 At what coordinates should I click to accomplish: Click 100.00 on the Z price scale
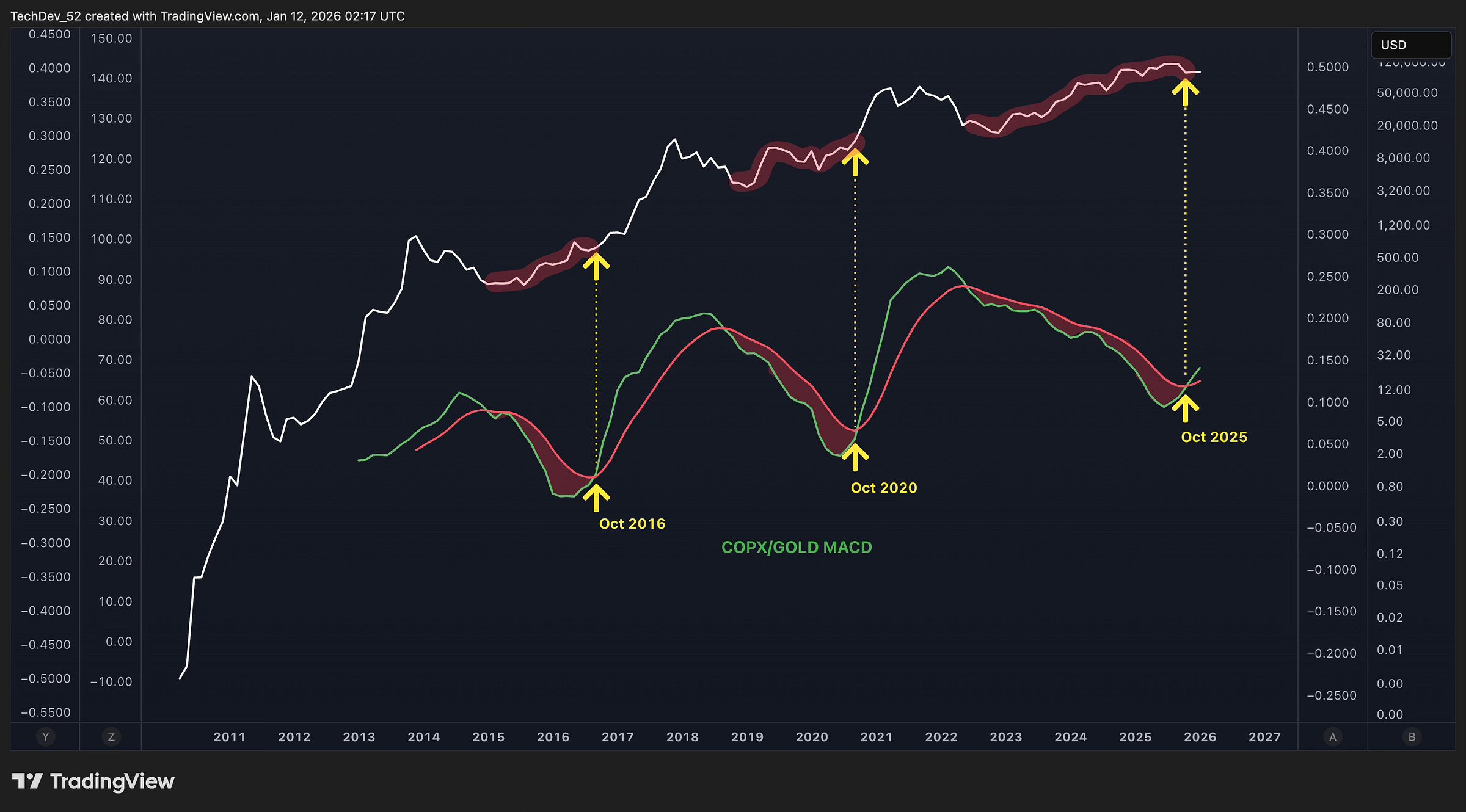click(x=111, y=239)
